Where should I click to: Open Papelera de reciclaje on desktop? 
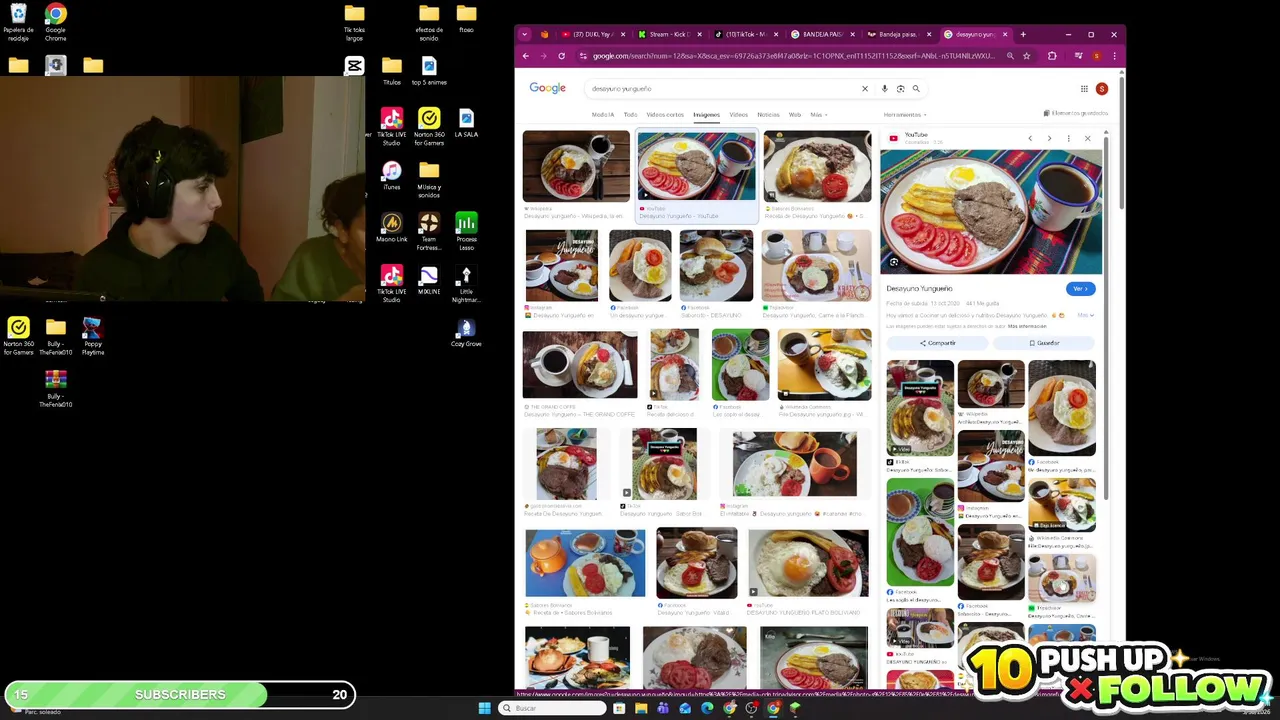tap(18, 20)
